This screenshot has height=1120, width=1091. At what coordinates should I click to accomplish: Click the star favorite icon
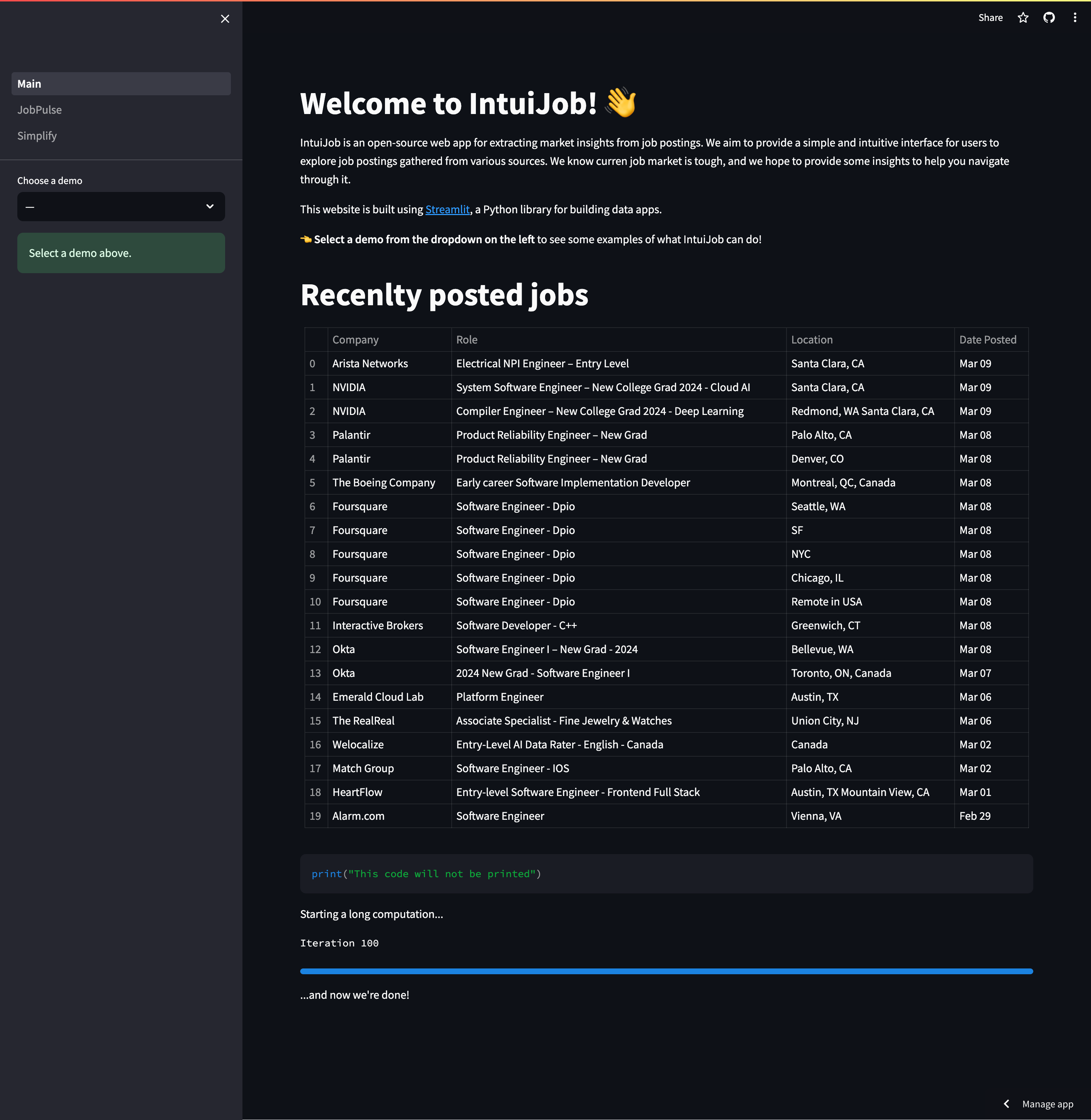1023,18
